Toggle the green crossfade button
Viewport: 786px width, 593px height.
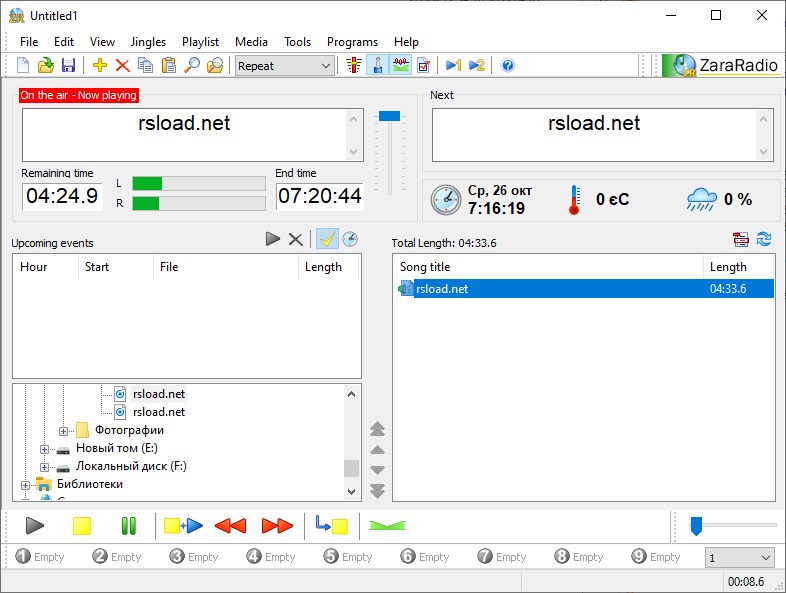click(387, 525)
